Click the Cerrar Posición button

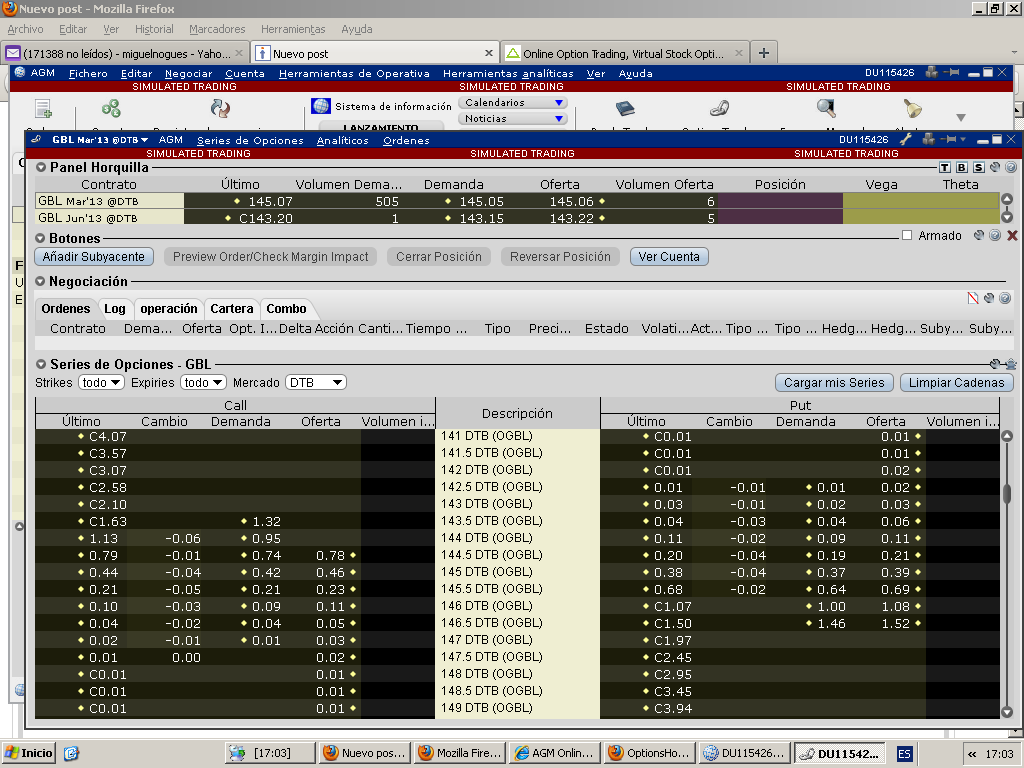pyautogui.click(x=439, y=257)
